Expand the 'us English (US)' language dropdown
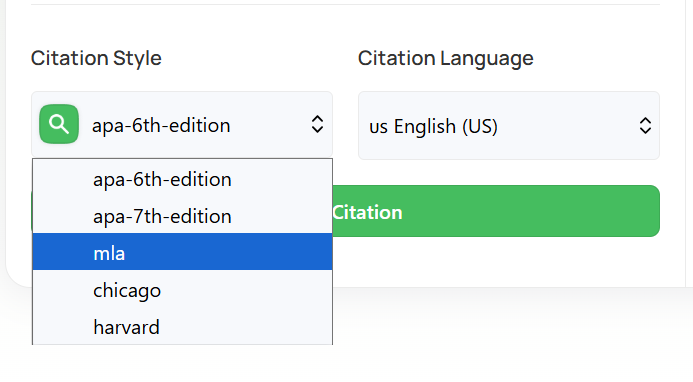The image size is (693, 382). point(509,126)
